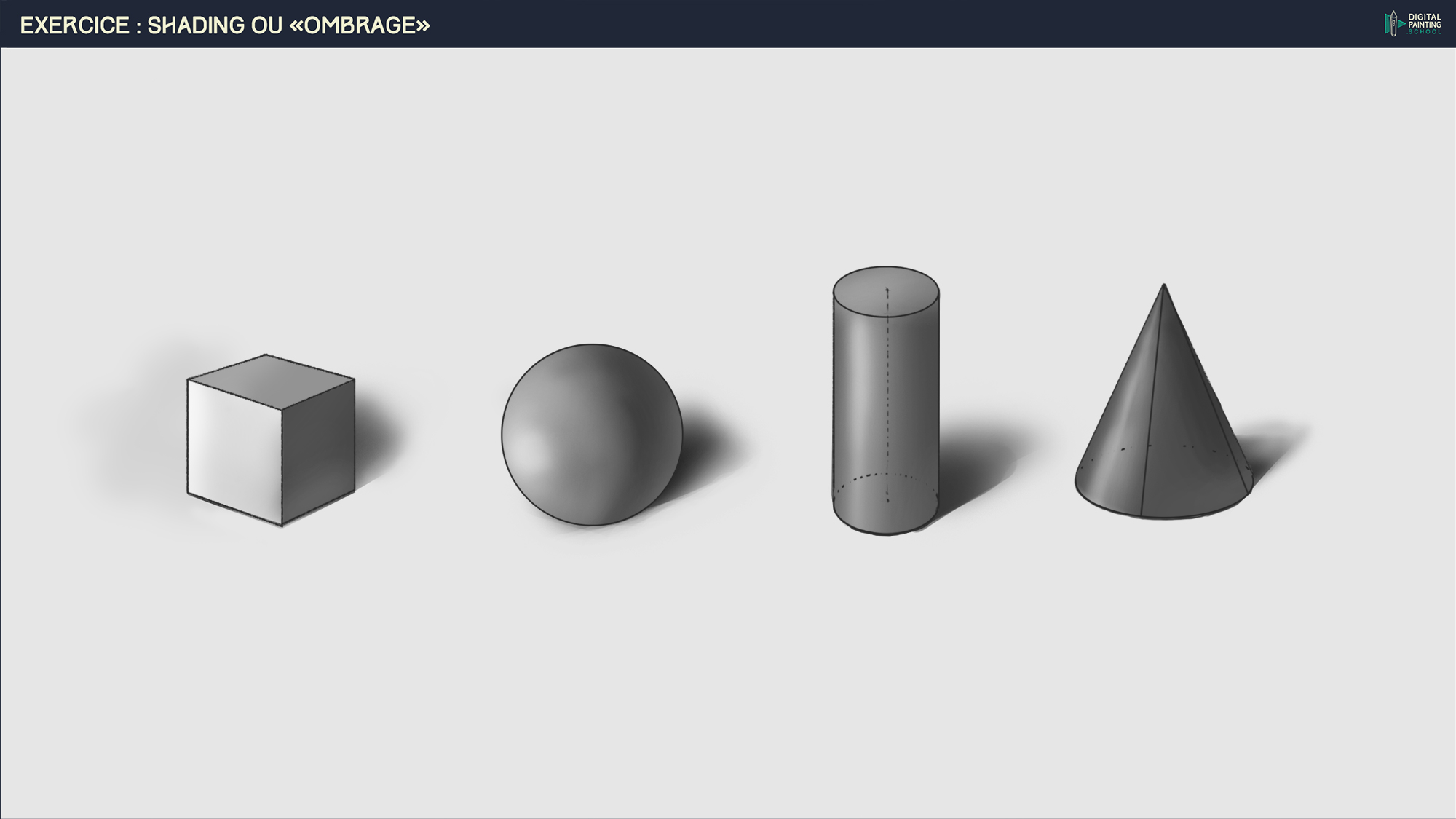Click the Digital Painting School logo icon
1456x819 pixels.
click(x=1393, y=24)
